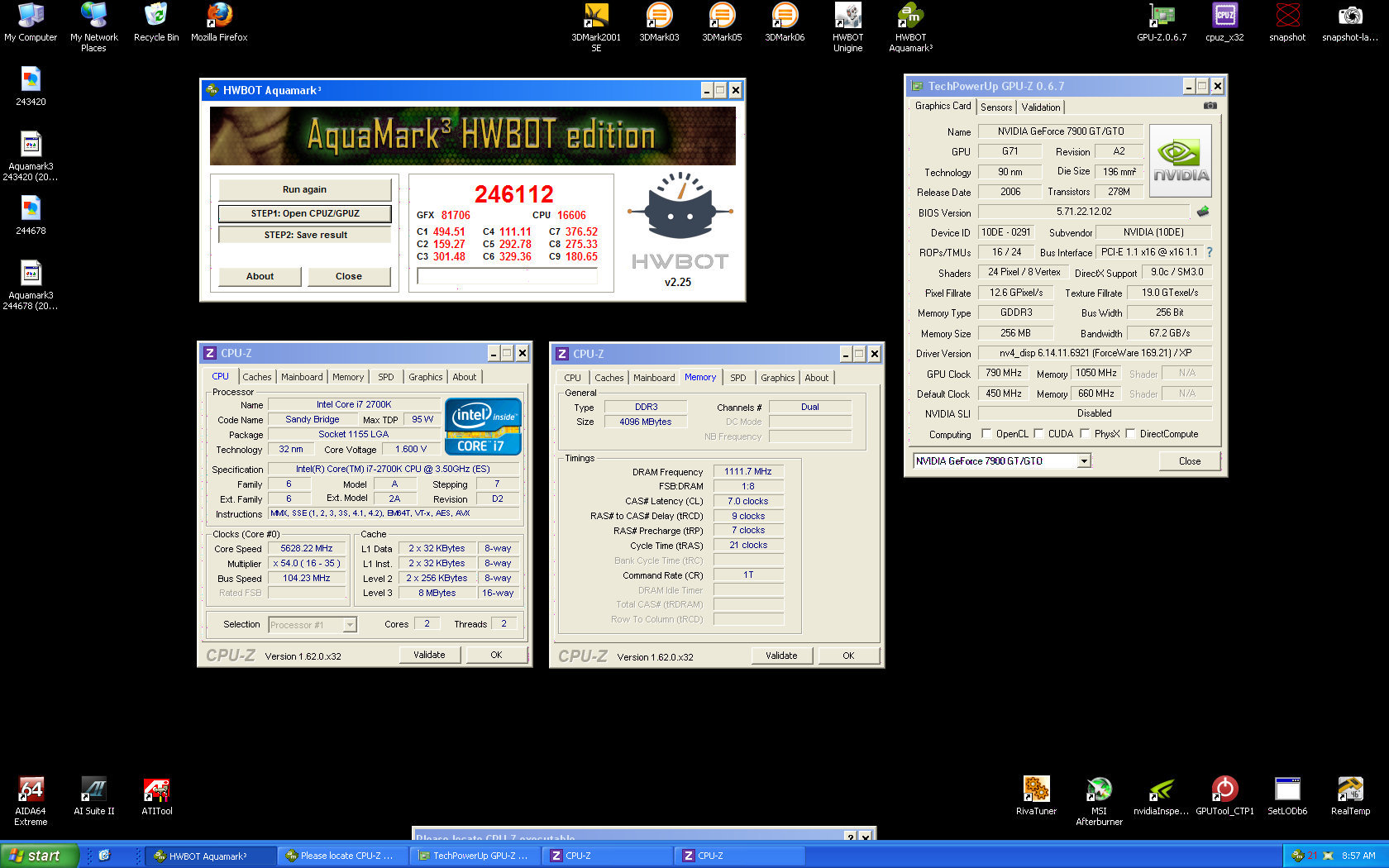
Task: Click Close button in GPU-Z window
Action: pos(1189,461)
